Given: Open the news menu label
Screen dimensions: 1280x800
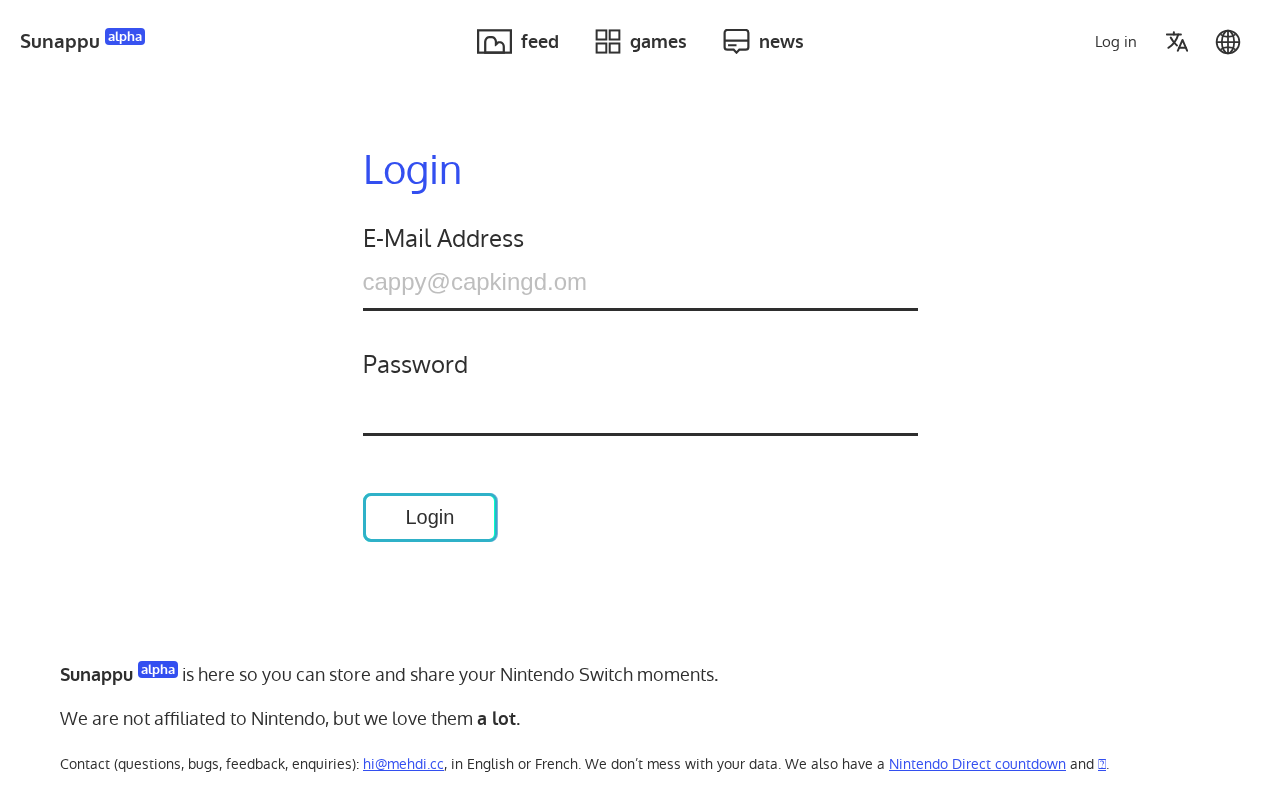Looking at the screenshot, I should click(x=781, y=42).
